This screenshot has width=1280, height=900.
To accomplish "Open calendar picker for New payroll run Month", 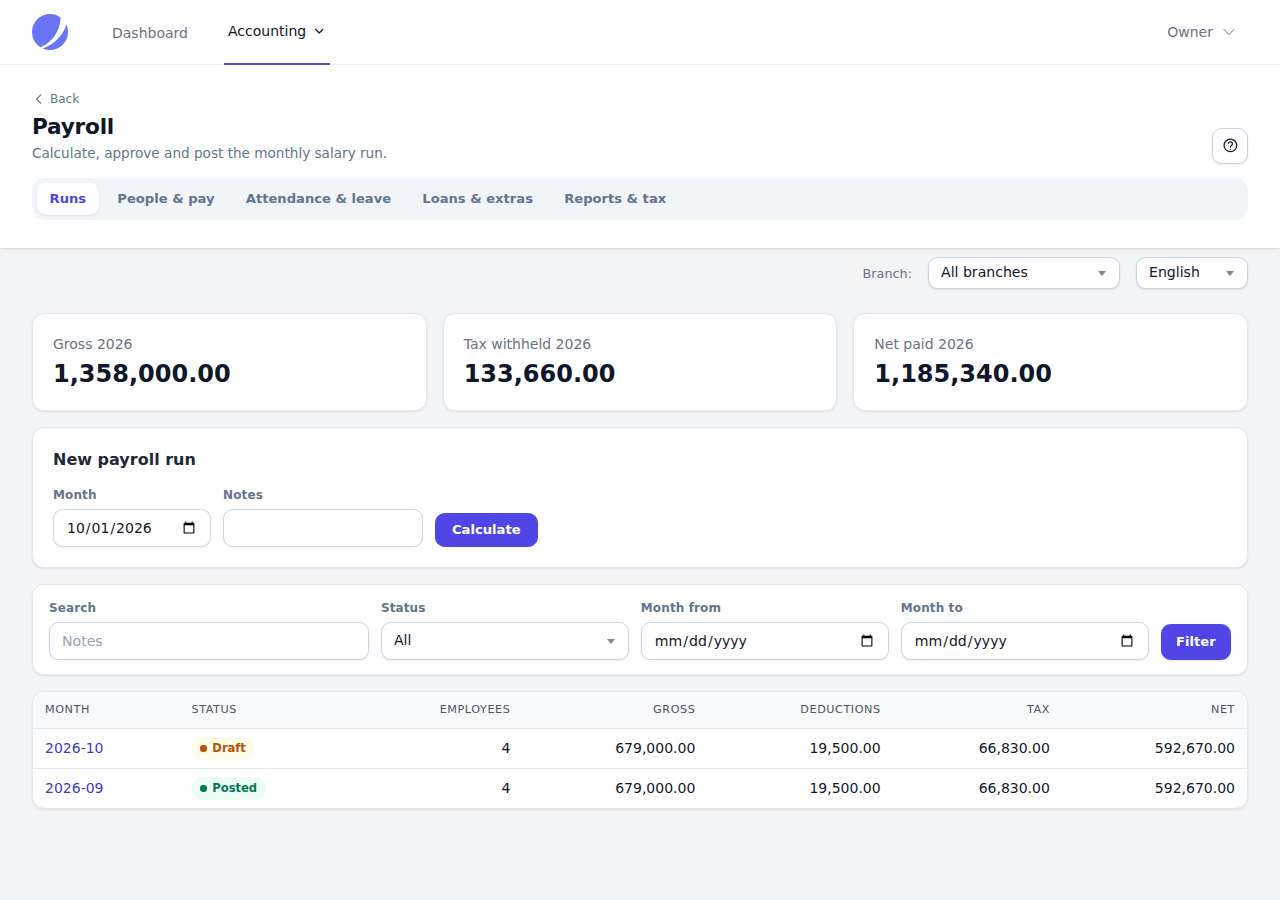I will [x=189, y=528].
